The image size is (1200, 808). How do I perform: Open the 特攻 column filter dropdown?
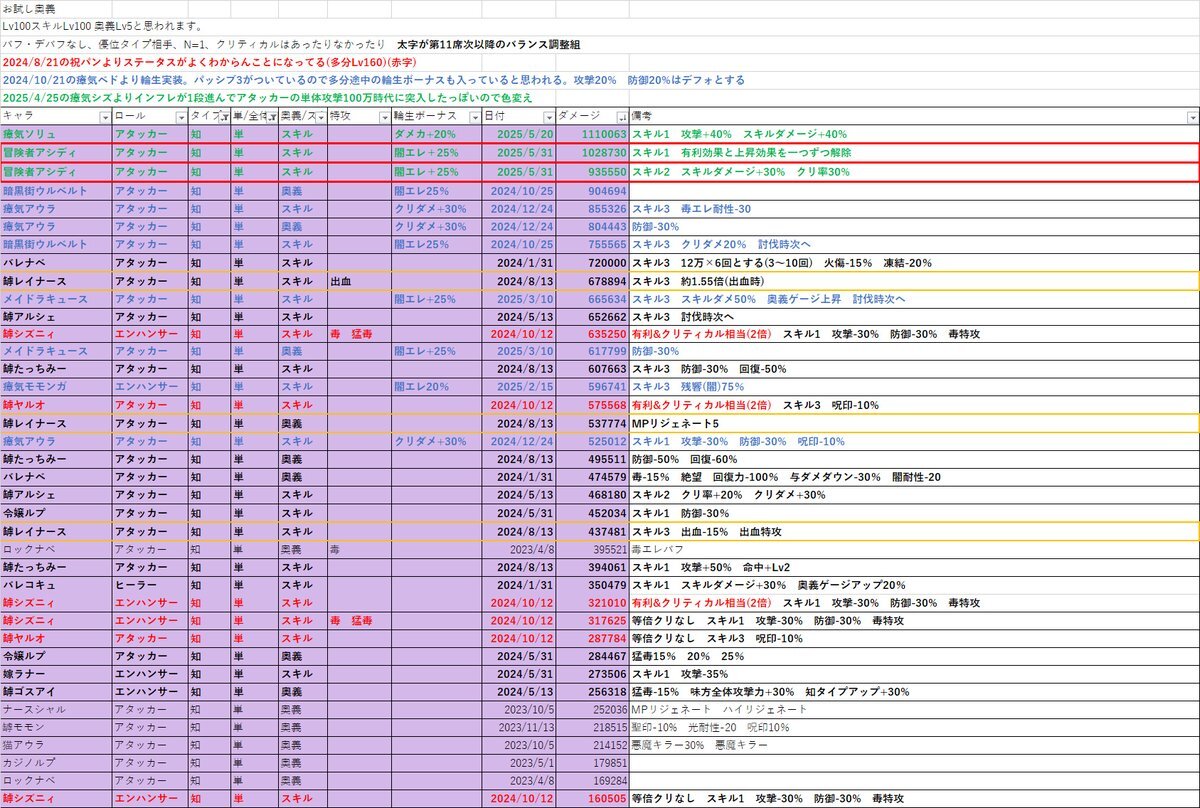[384, 117]
